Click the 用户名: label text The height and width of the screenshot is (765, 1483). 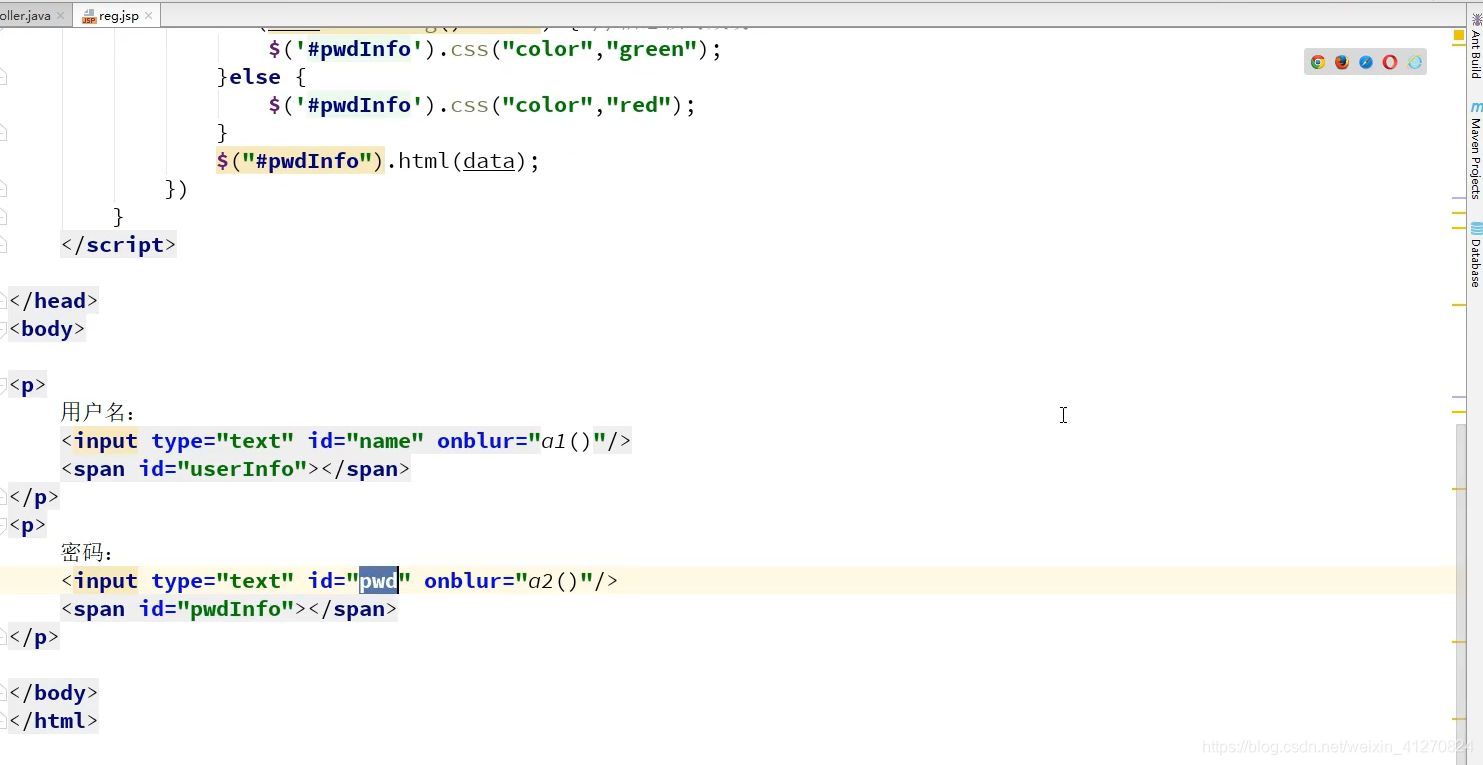98,412
